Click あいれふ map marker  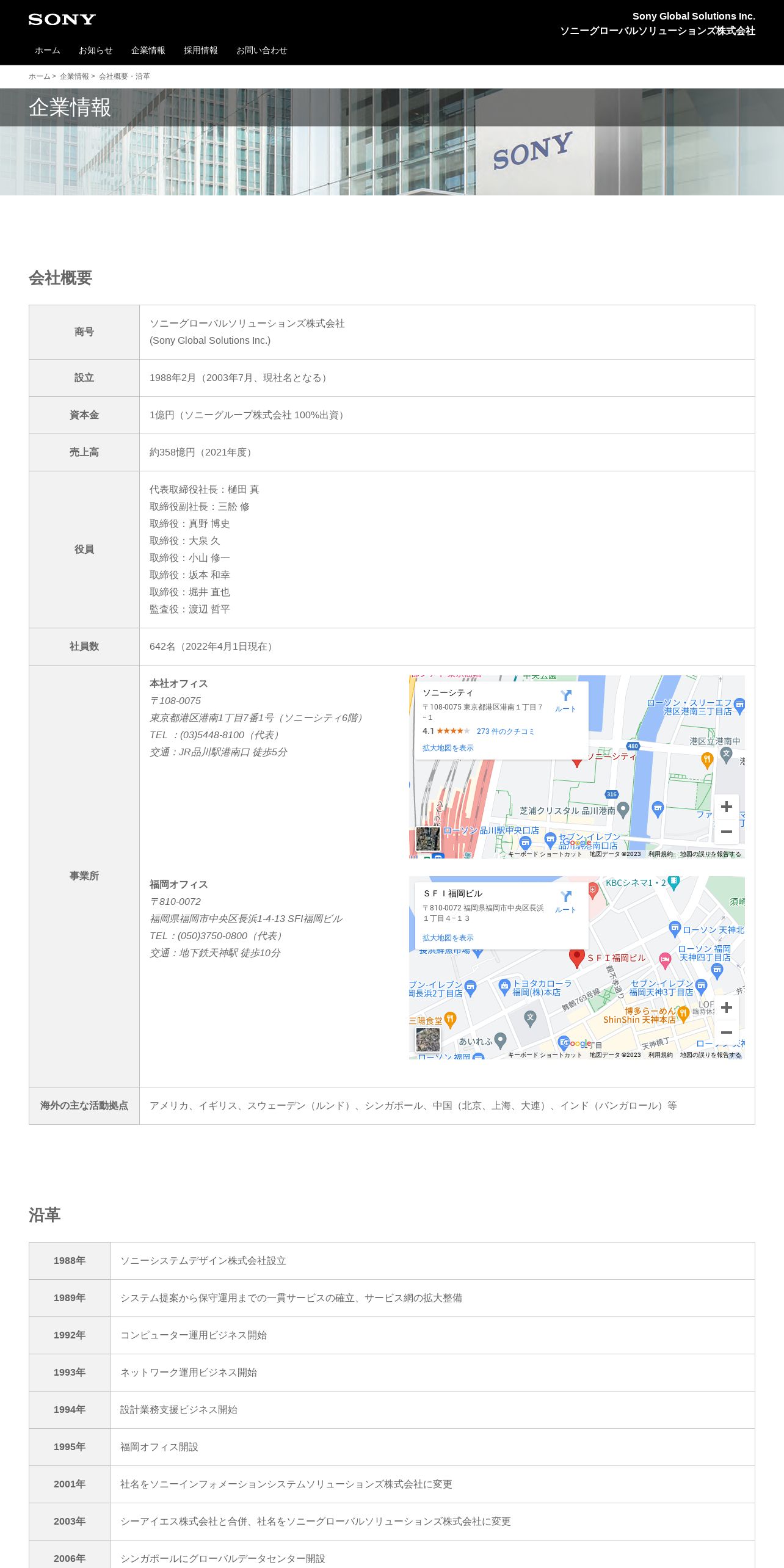[500, 1040]
